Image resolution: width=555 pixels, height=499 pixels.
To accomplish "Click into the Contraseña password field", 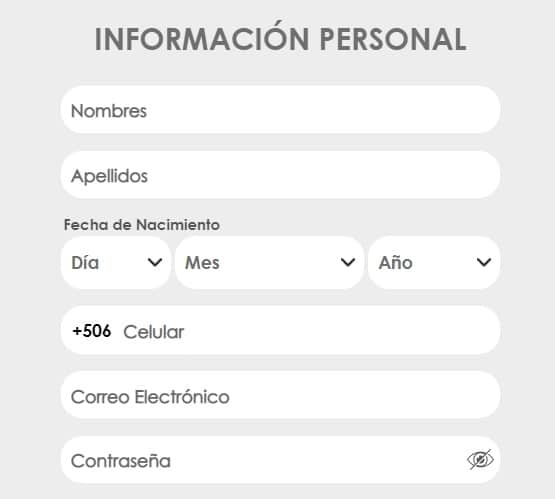I will (281, 460).
